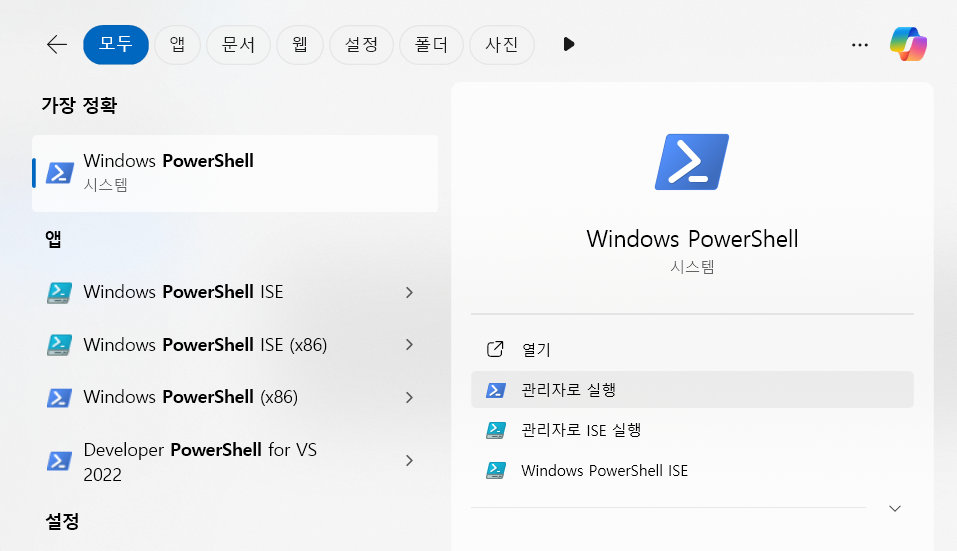Click the ISE icon beside 관리자로 ISE 실행

point(496,430)
